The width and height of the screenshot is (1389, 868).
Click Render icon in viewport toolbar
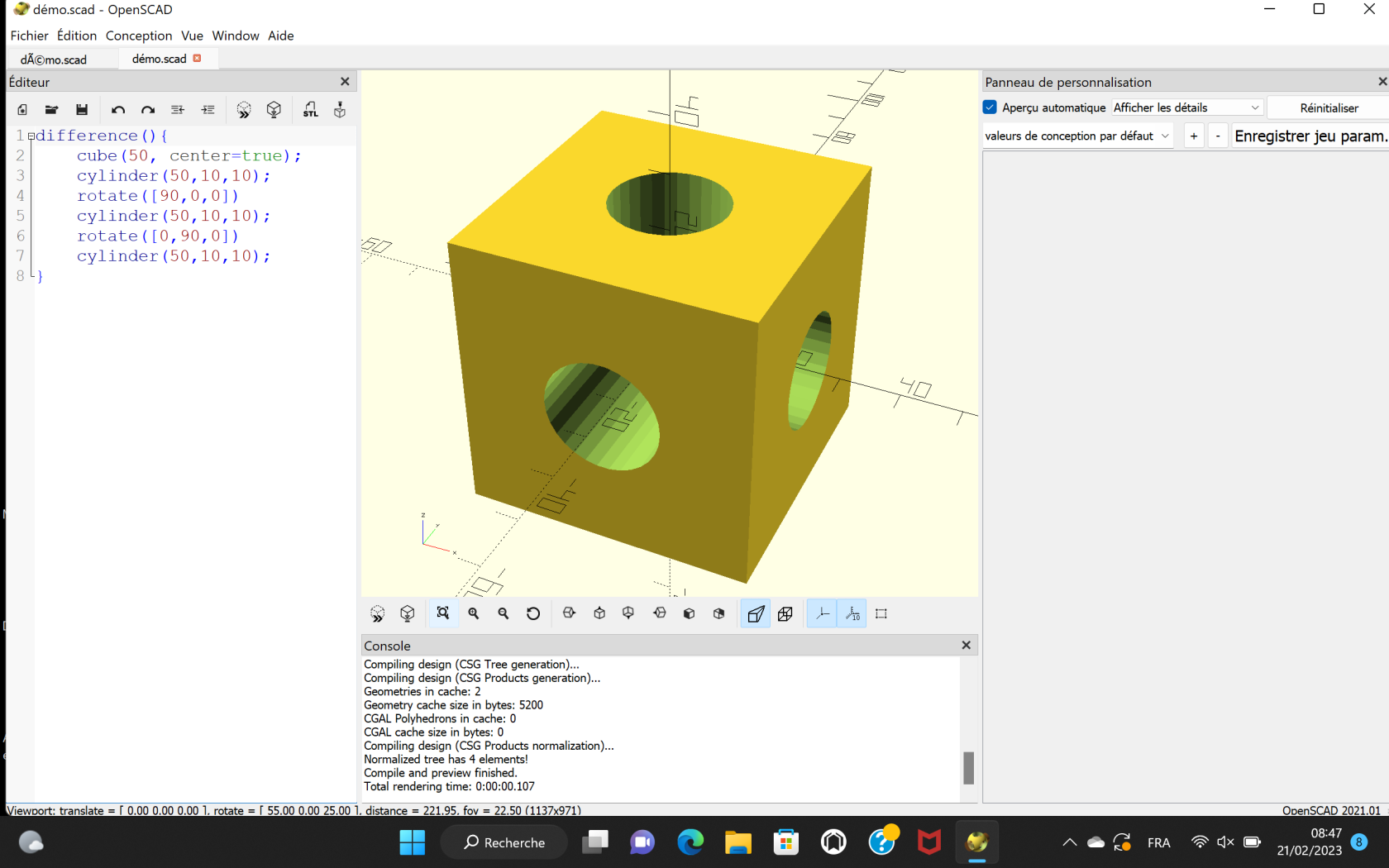pos(408,613)
